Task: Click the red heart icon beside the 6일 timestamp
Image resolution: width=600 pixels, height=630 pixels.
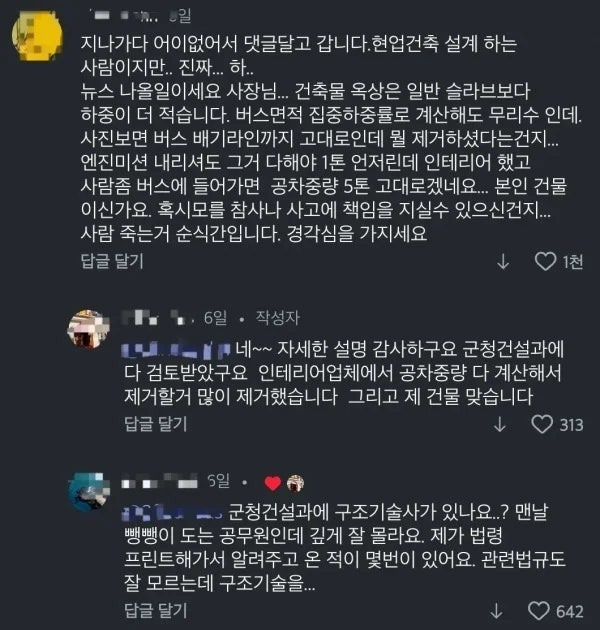Action: [x=273, y=483]
